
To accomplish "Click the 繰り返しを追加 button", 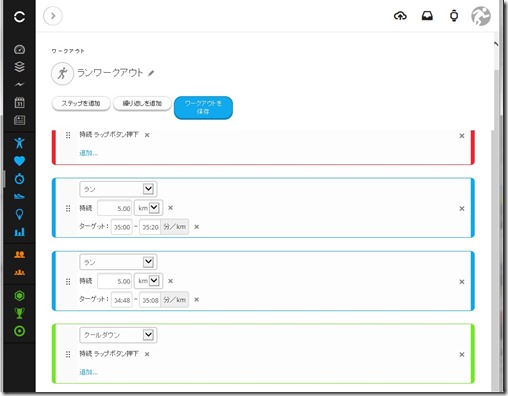I will pos(142,103).
